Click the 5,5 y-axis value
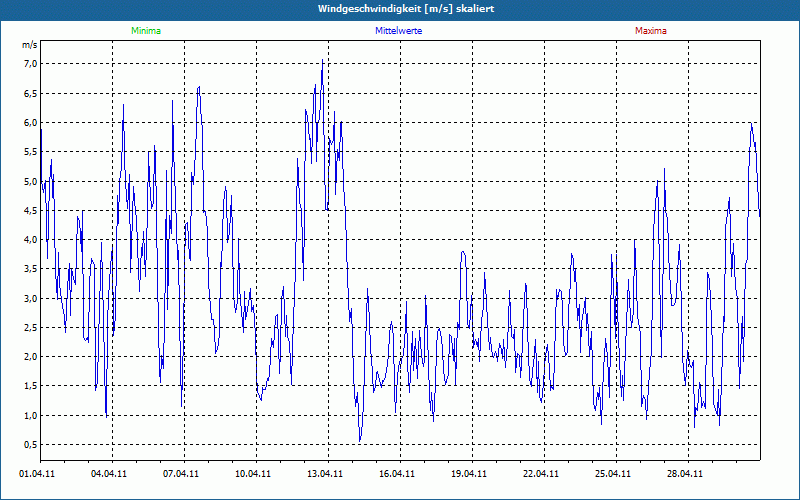This screenshot has height=500, width=800. click(x=31, y=152)
